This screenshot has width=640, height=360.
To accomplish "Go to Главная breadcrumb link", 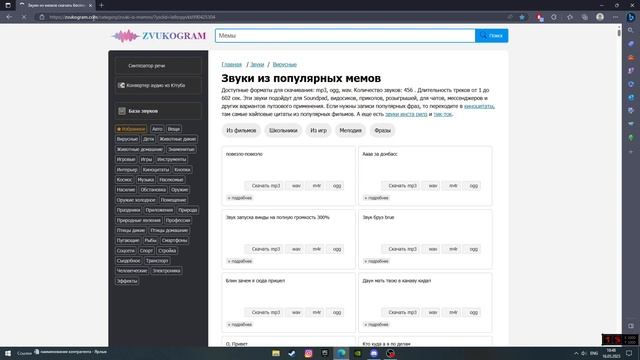I will pos(231,64).
